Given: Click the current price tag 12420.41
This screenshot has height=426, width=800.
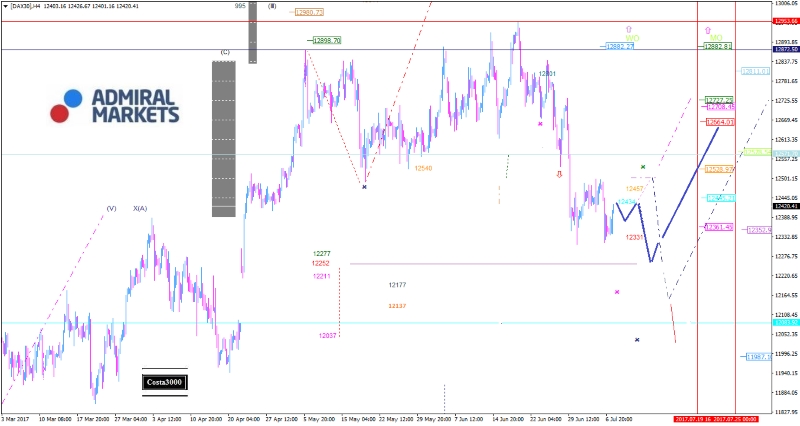Looking at the screenshot, I should (785, 206).
